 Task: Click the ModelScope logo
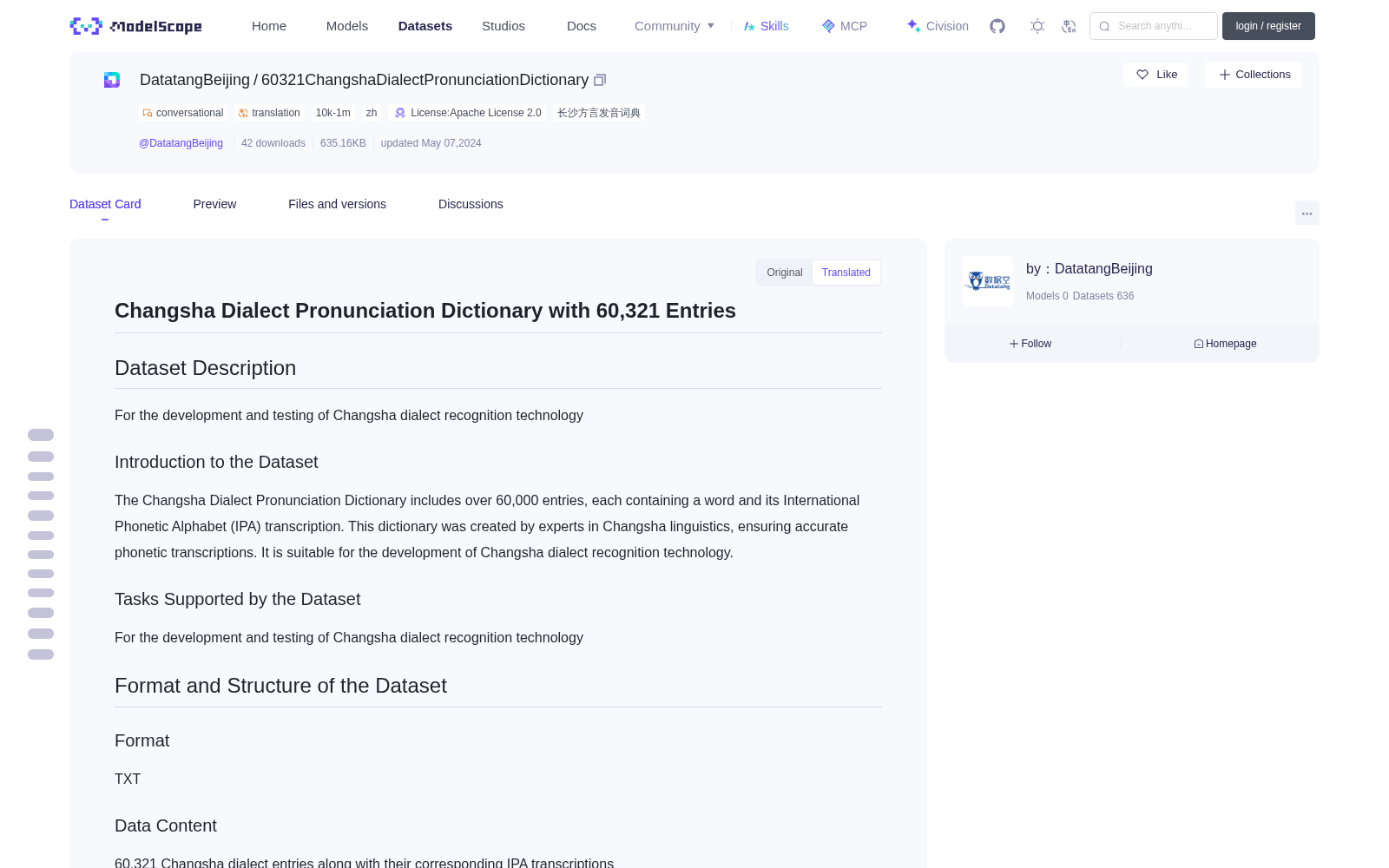click(136, 26)
